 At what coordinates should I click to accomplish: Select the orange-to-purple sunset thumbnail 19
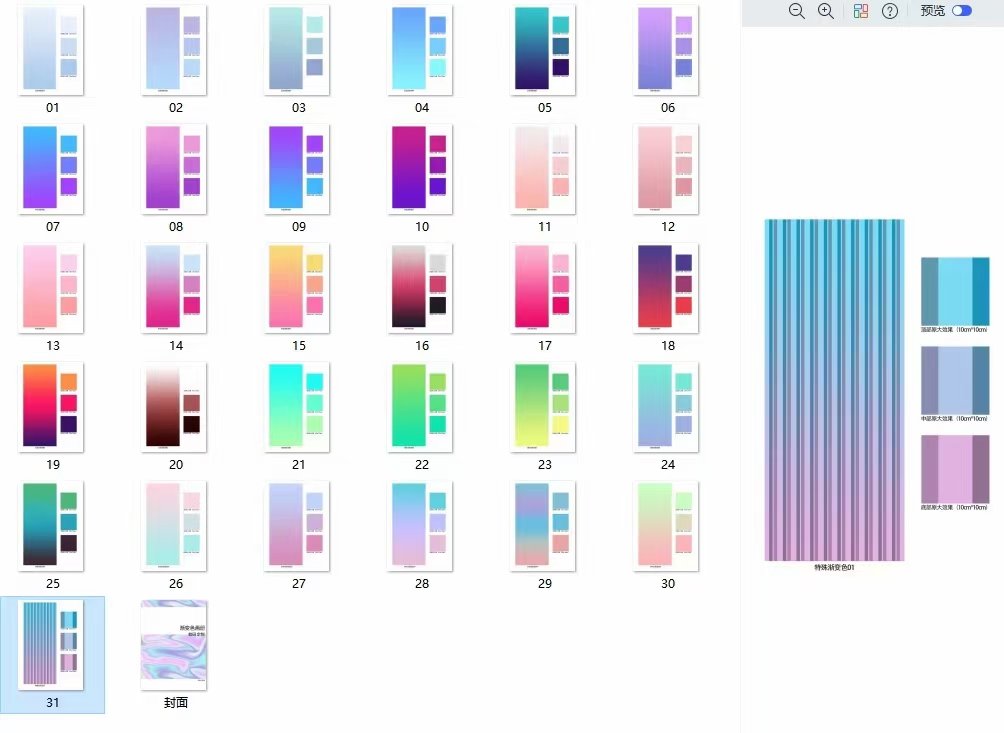[x=52, y=406]
